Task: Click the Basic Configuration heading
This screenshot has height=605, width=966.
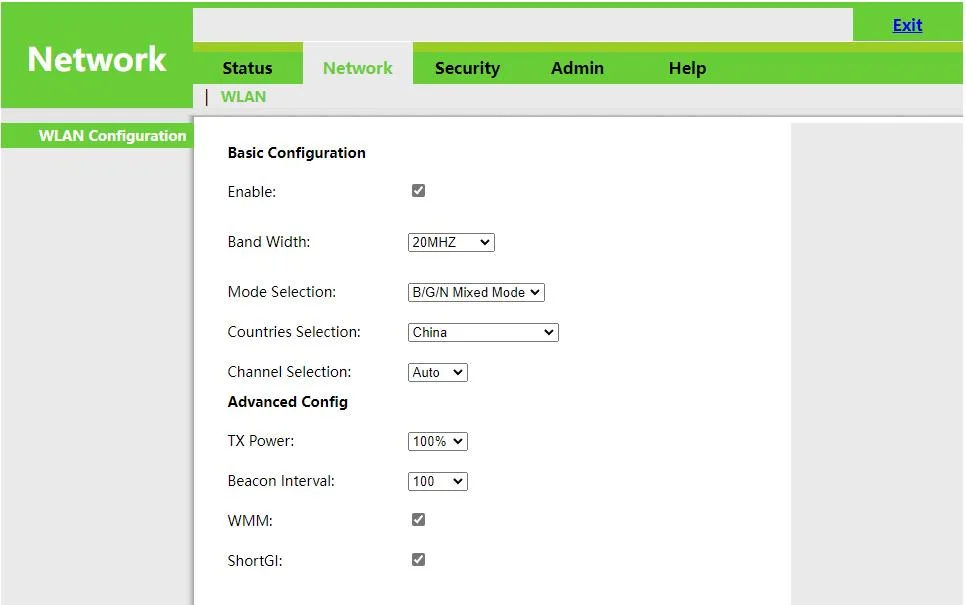Action: (x=296, y=153)
